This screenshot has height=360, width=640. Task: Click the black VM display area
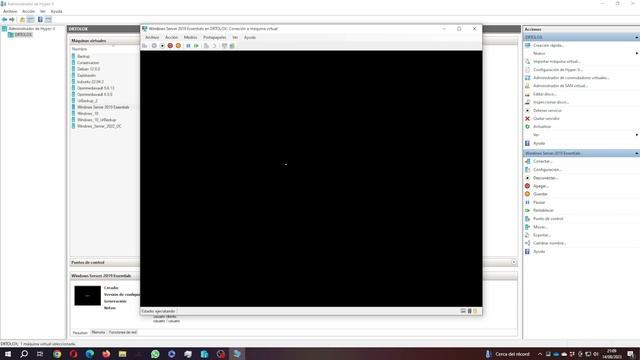coord(311,178)
